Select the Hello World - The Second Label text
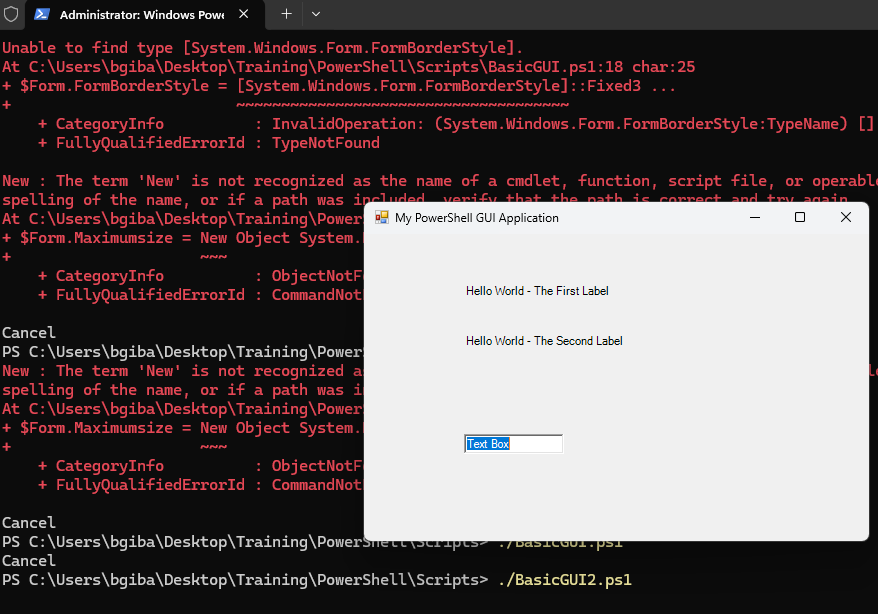 (x=544, y=340)
